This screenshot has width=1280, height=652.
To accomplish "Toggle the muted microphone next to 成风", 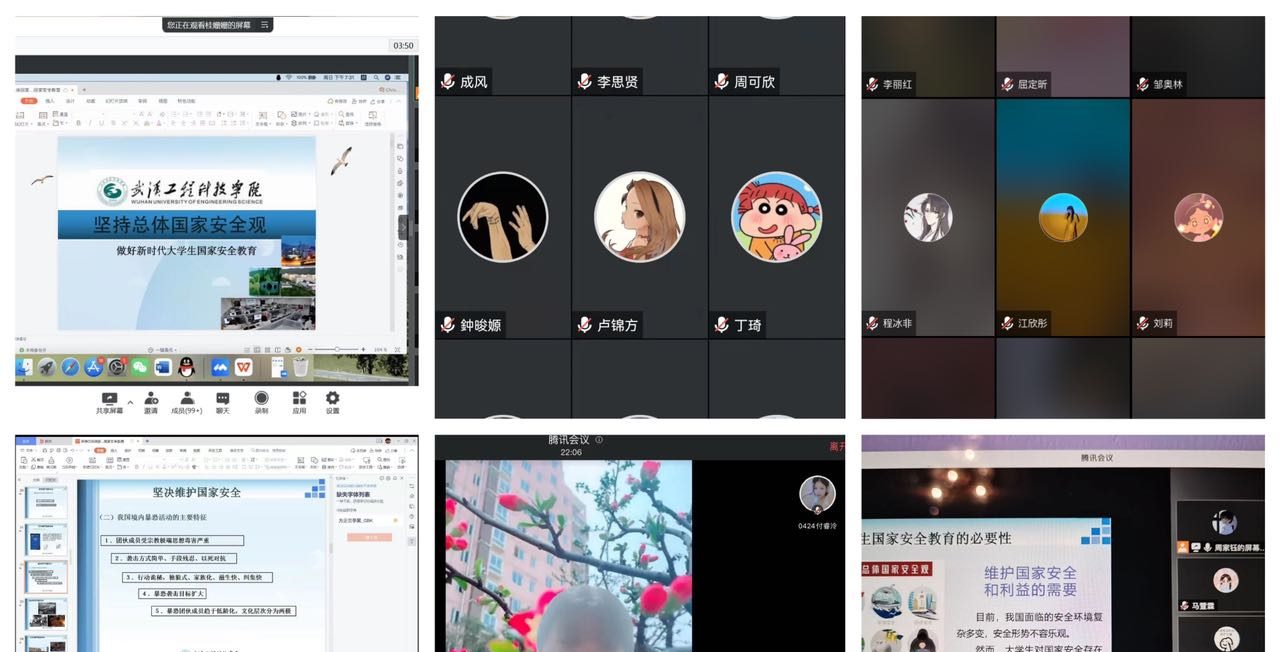I will (x=448, y=82).
